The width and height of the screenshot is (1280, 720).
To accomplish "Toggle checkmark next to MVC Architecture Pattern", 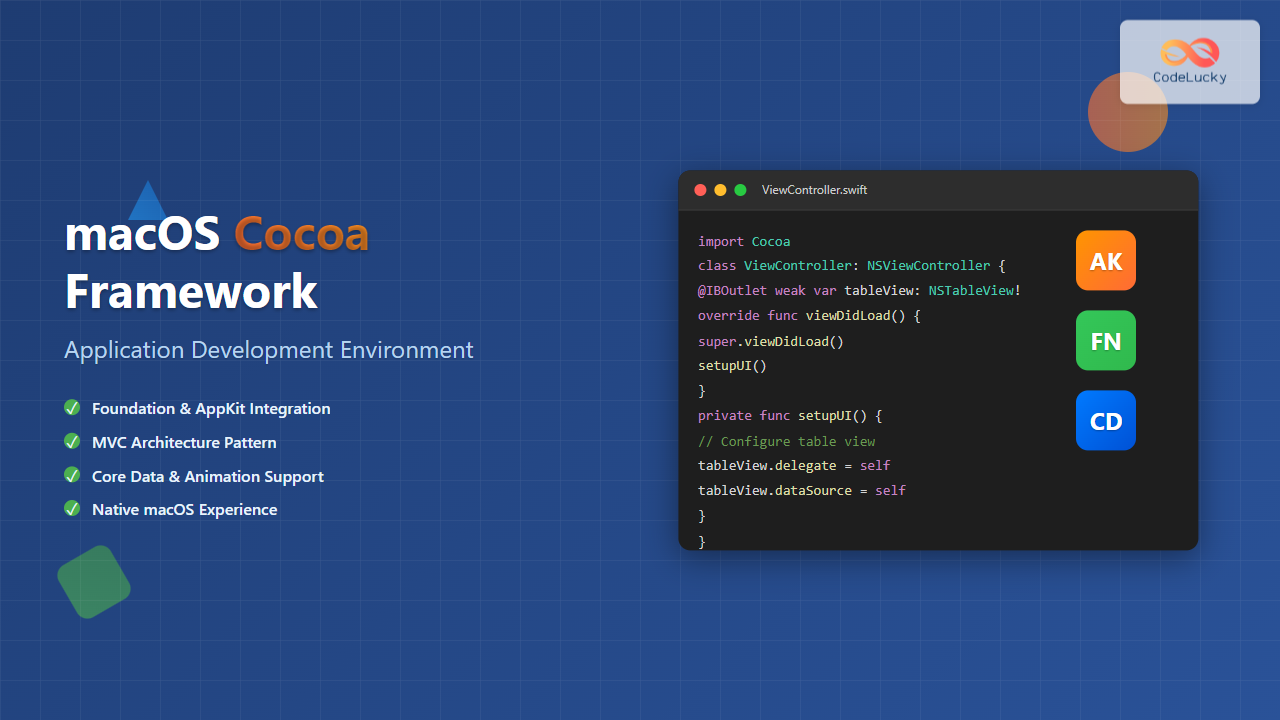I will coord(72,441).
